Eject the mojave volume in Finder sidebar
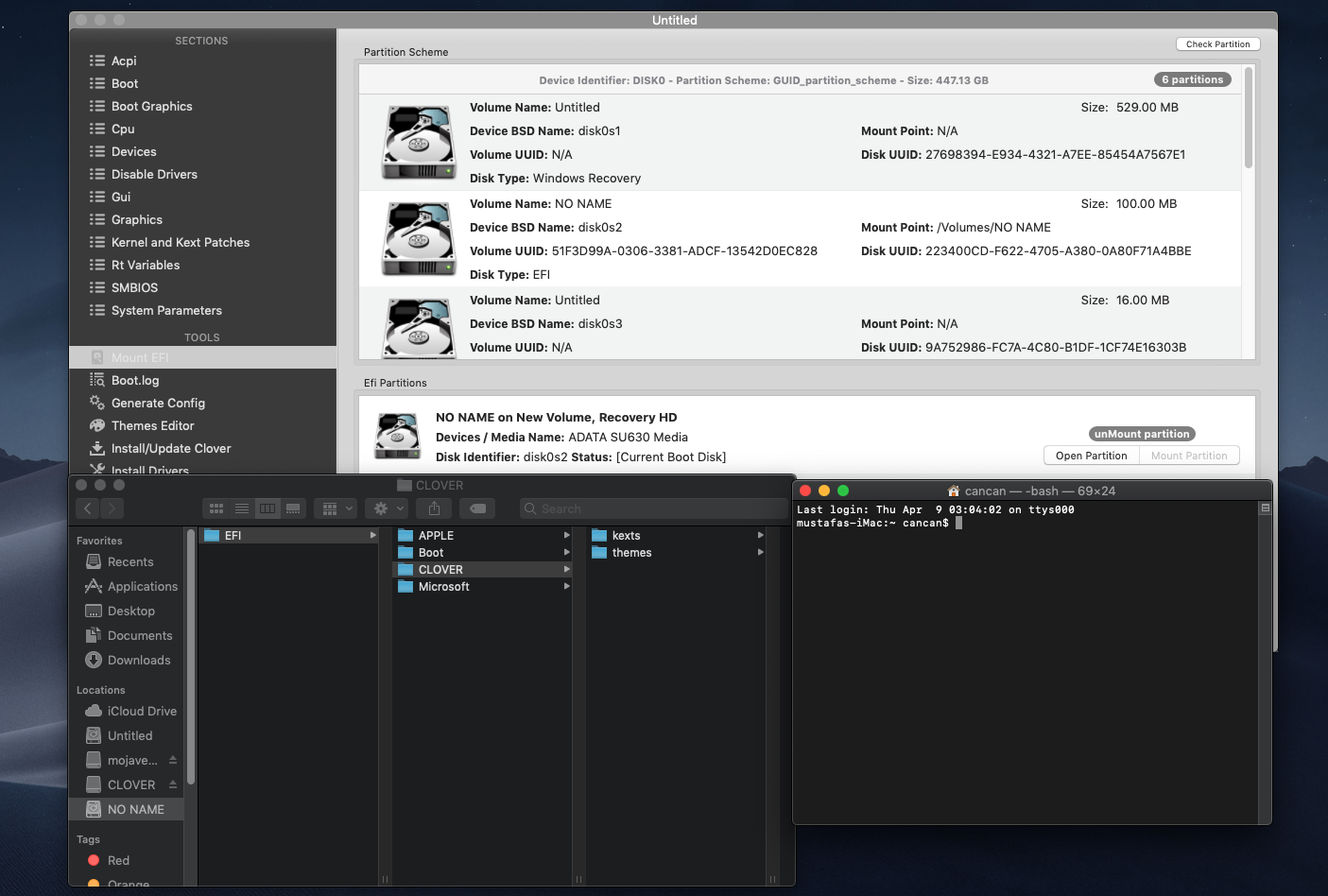This screenshot has width=1328, height=896. click(173, 760)
